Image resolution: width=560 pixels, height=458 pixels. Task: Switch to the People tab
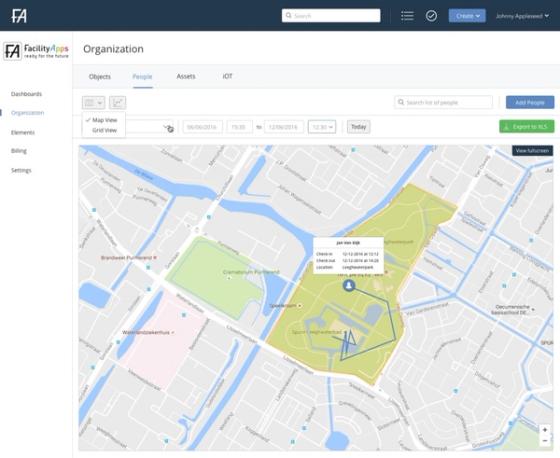click(x=142, y=76)
